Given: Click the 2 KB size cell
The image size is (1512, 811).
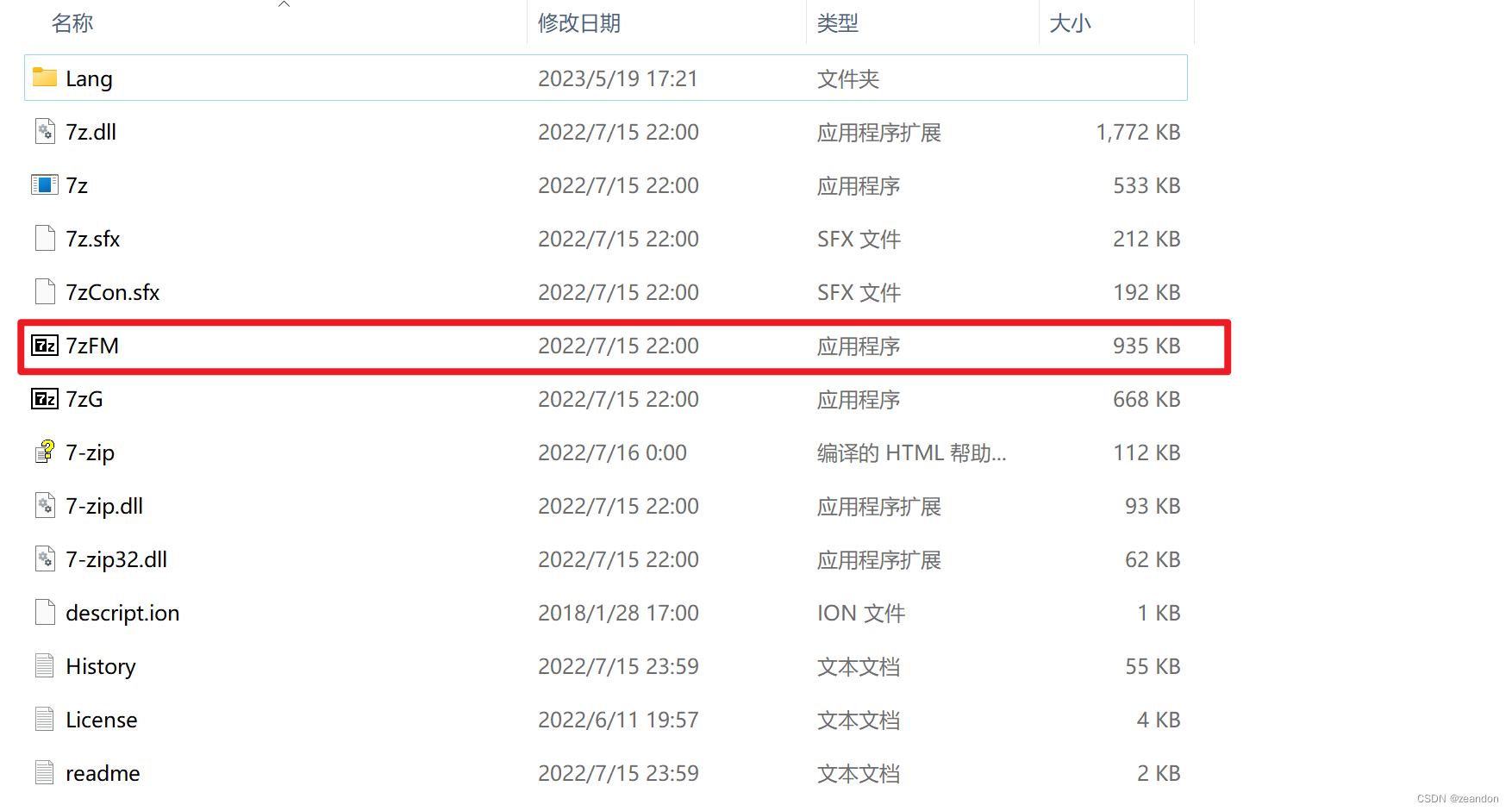Looking at the screenshot, I should click(1159, 773).
